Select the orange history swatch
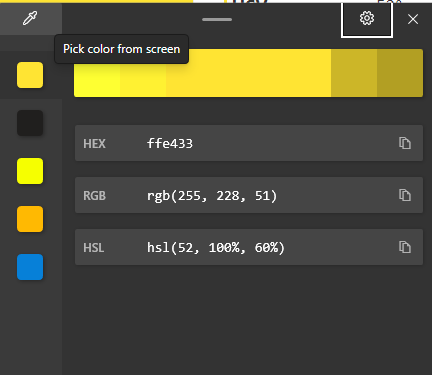Viewport: 432px width, 375px height. [30, 219]
